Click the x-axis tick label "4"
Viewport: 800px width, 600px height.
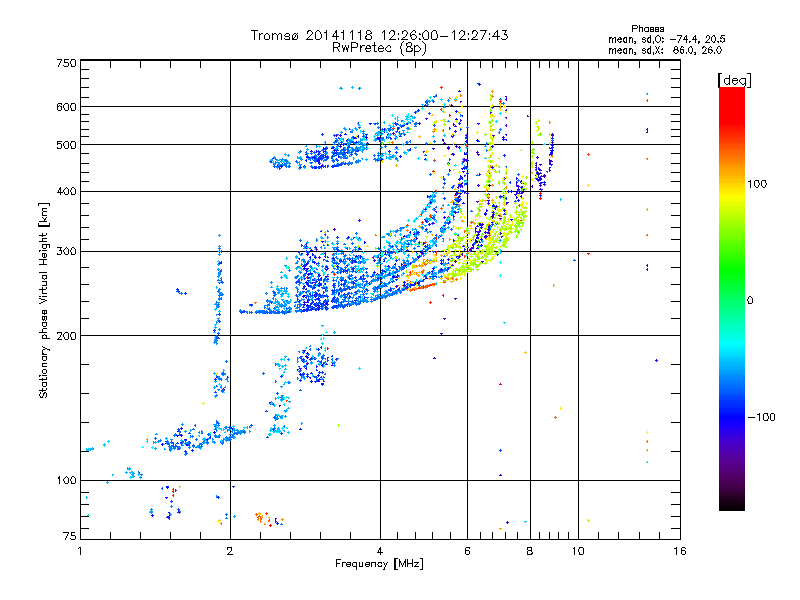(x=380, y=551)
